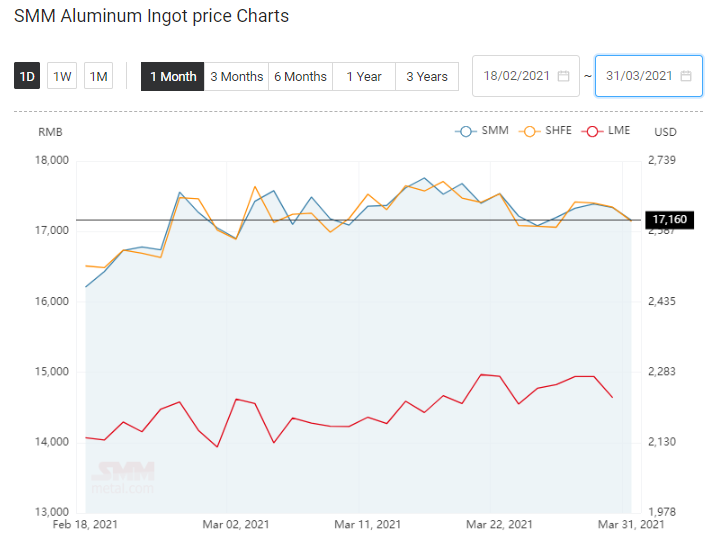Click the start date field 18/02/2021

coord(526,76)
